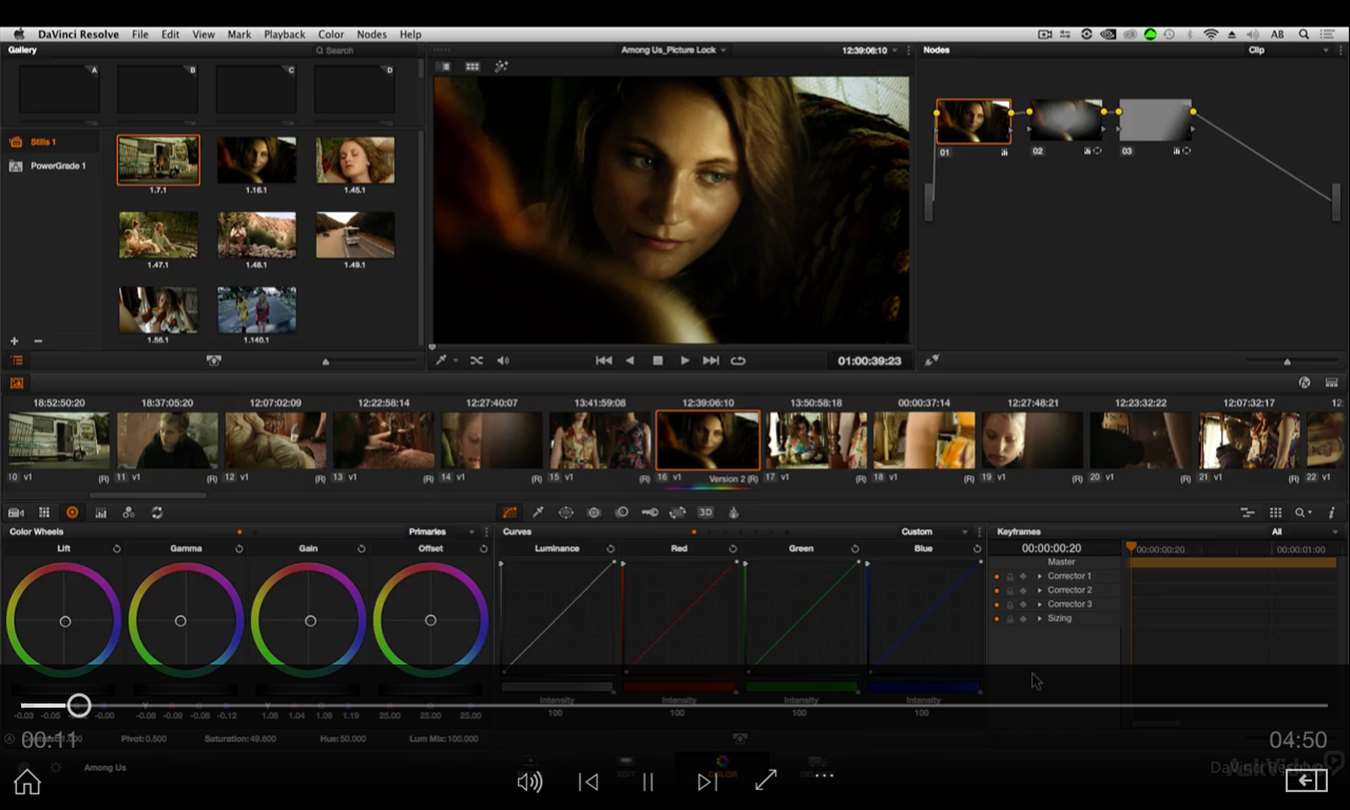1350x810 pixels.
Task: Open the Curves palette icon
Action: point(510,512)
